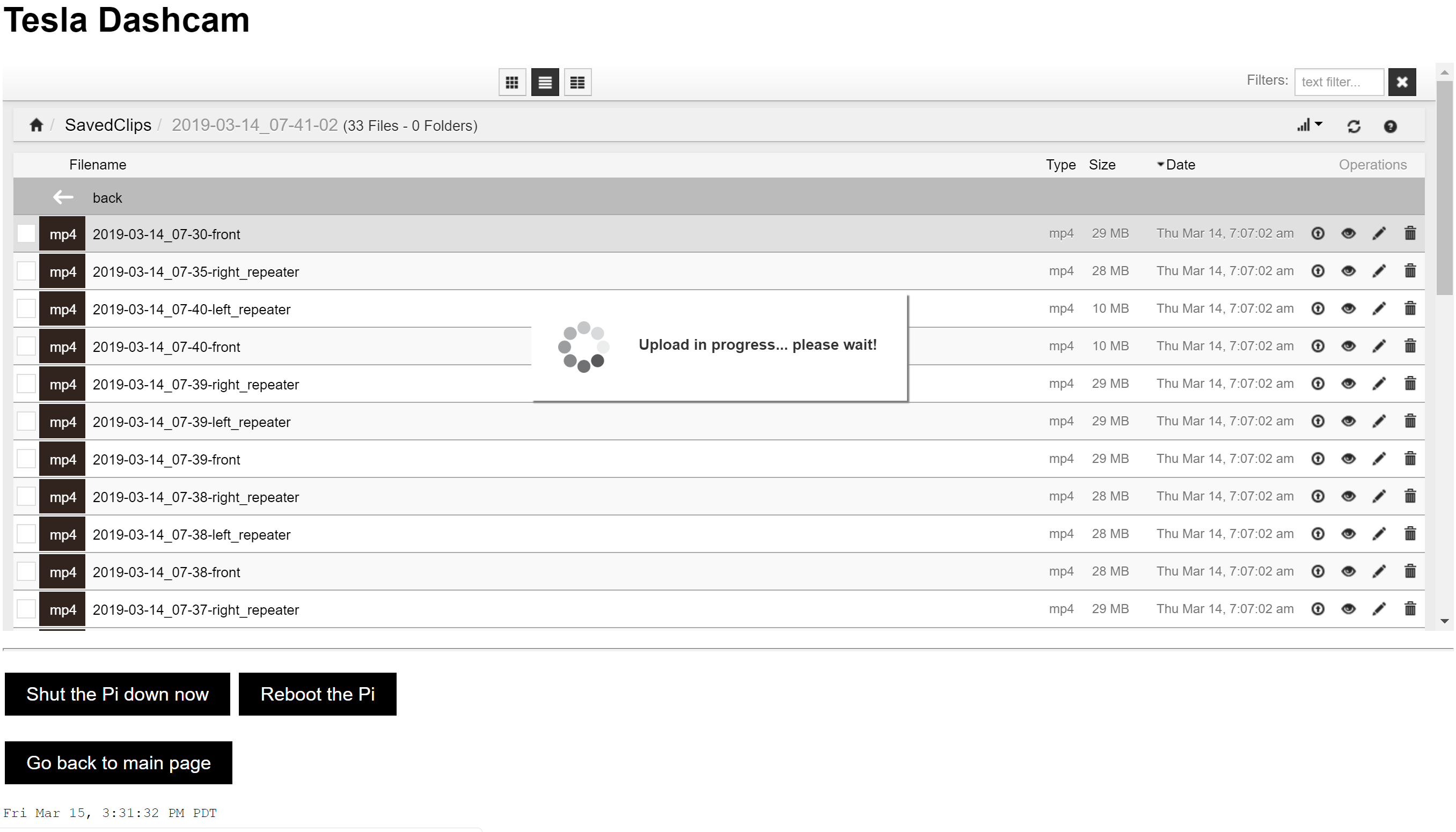Screen dimensions: 1456x832
Task: Navigate to SavedClips breadcrumb
Action: (108, 125)
